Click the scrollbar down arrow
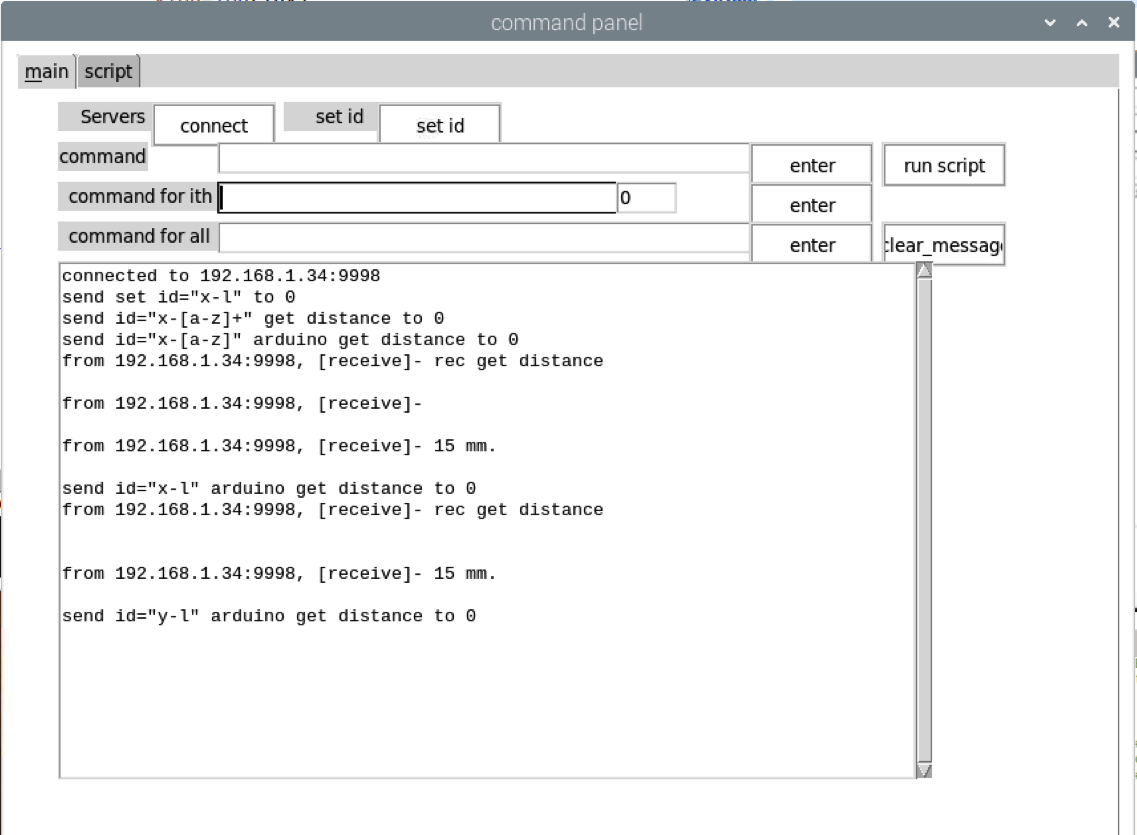This screenshot has height=835, width=1137. coord(922,770)
